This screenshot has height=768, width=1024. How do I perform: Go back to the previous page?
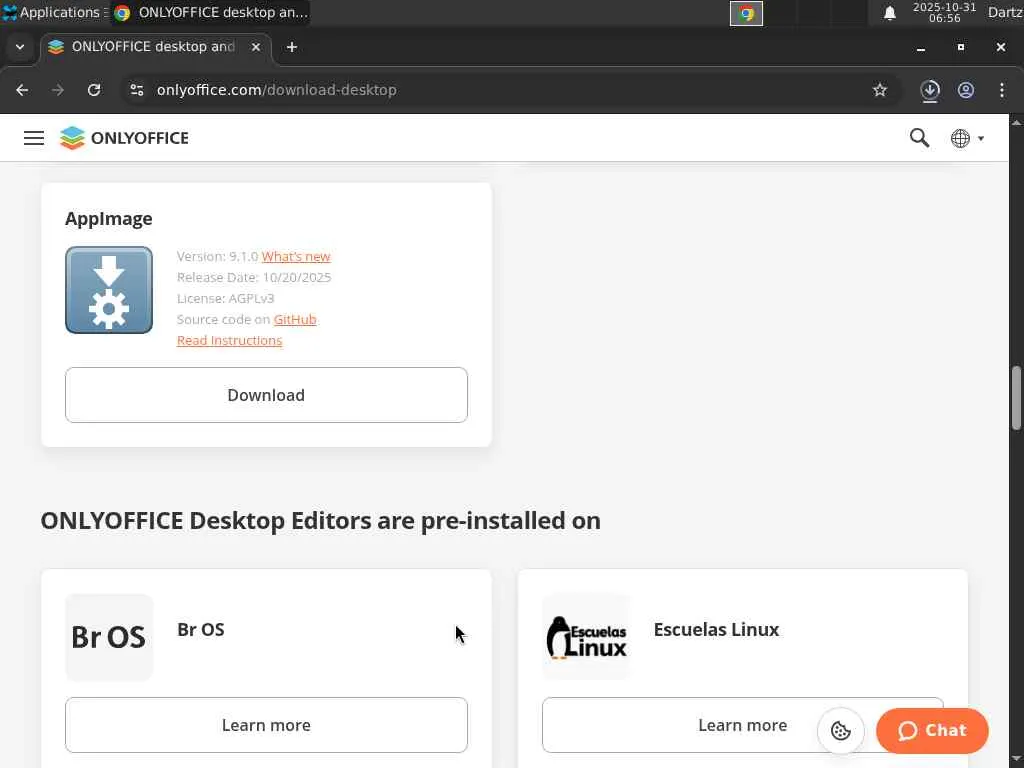click(22, 90)
